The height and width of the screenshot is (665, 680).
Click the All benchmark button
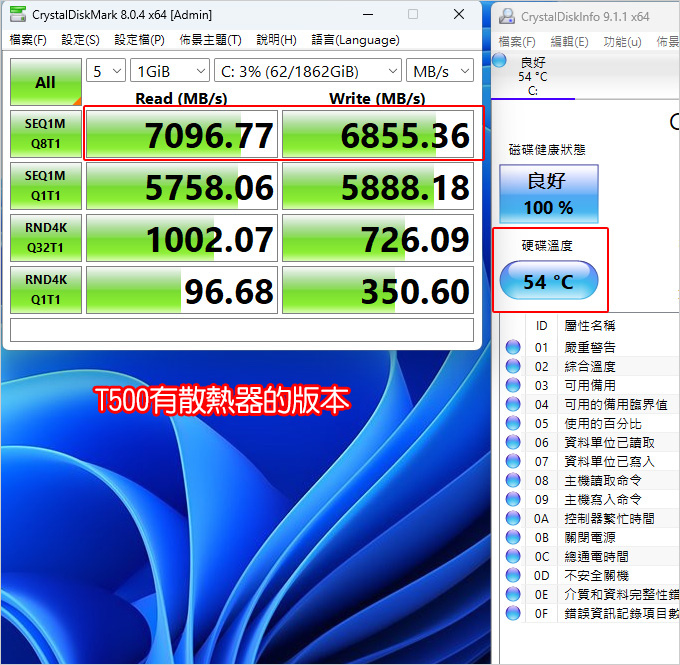[46, 82]
